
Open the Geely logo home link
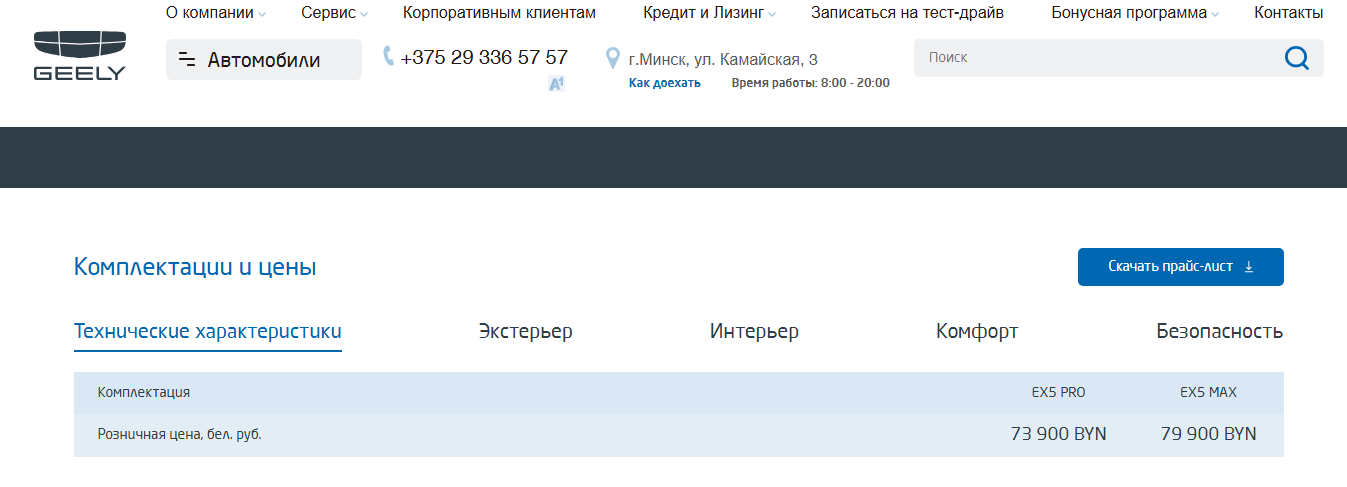pyautogui.click(x=80, y=56)
